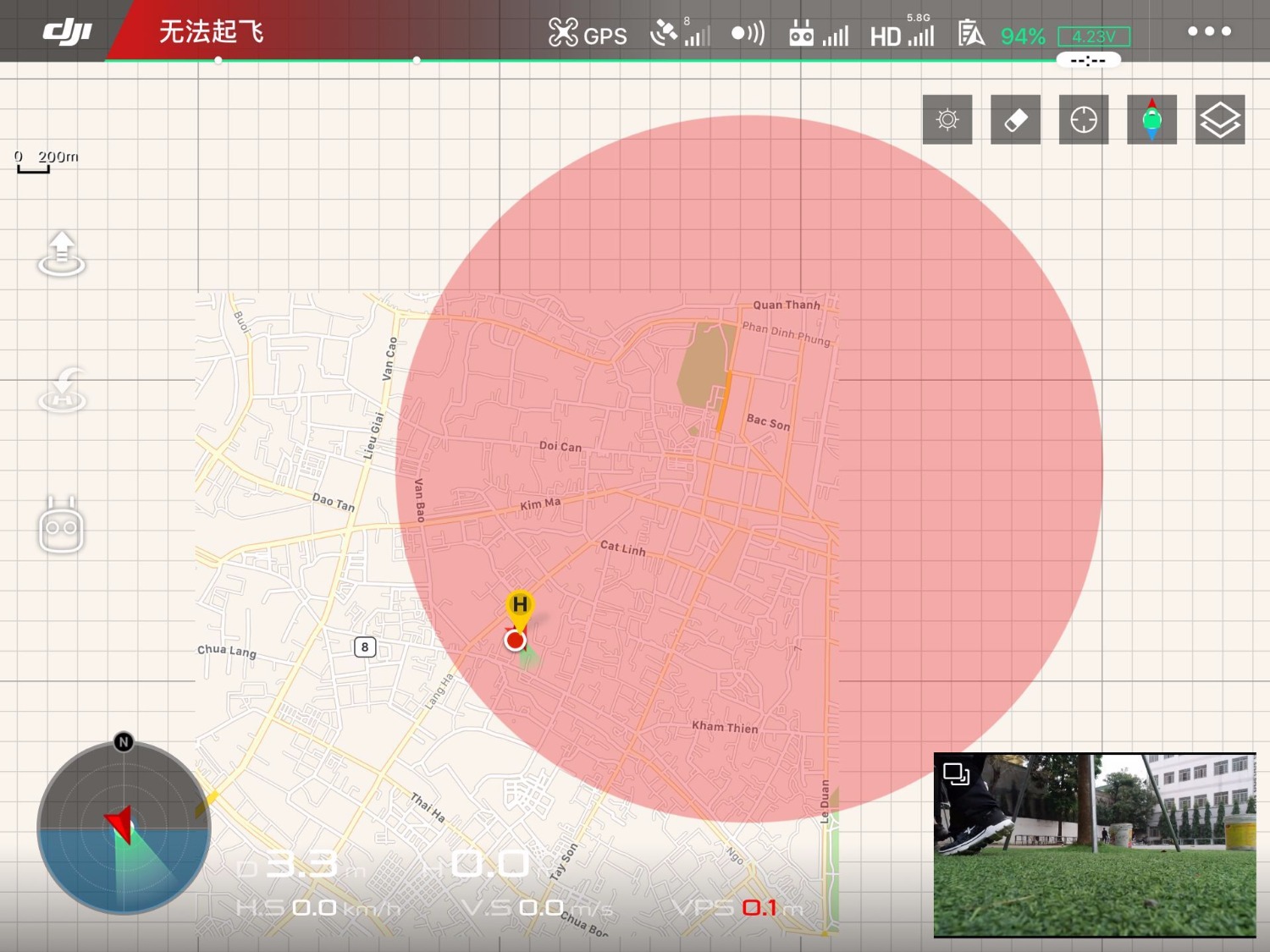
Task: Tap the DJI logo in the top bar
Action: pos(68,32)
